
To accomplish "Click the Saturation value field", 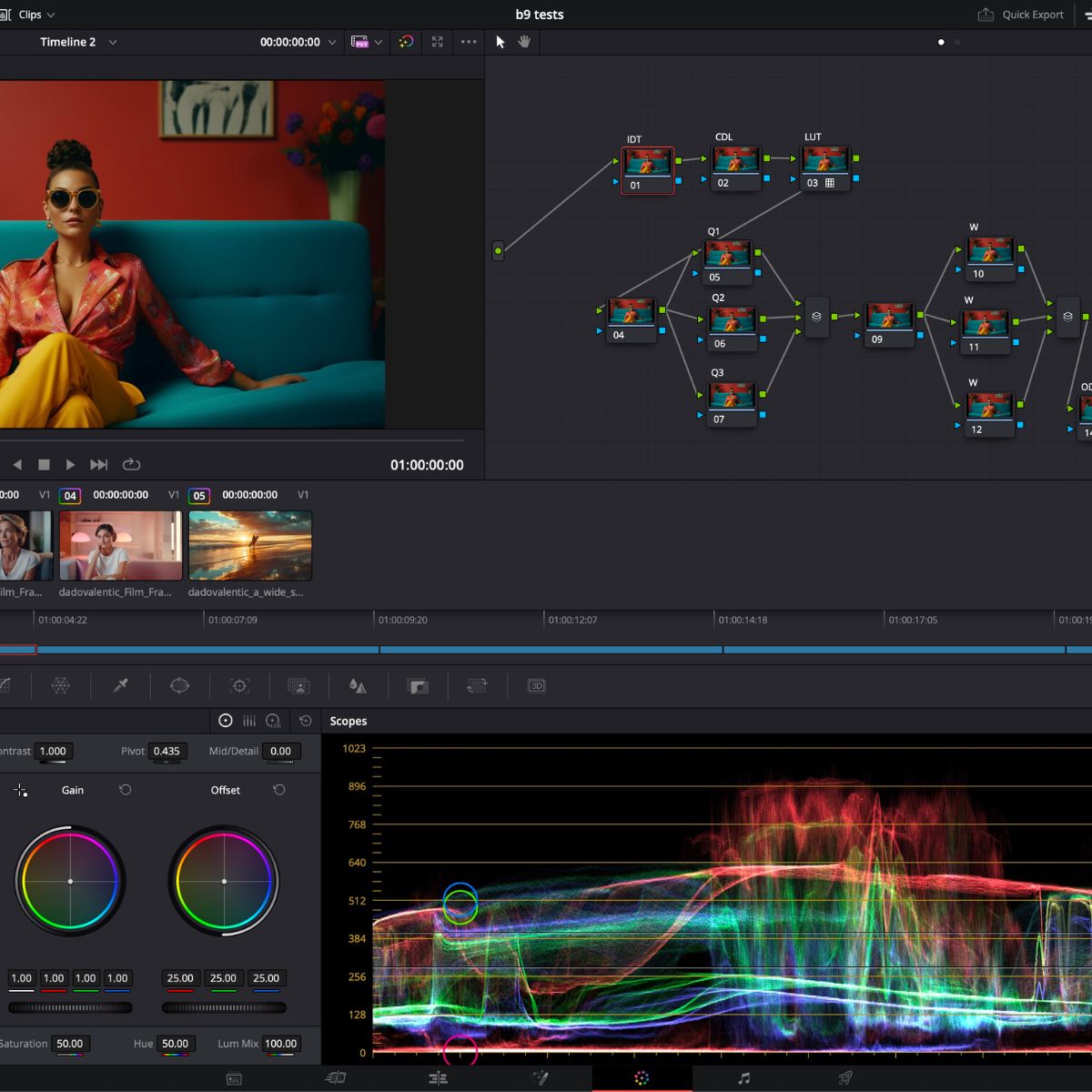I will (69, 1044).
